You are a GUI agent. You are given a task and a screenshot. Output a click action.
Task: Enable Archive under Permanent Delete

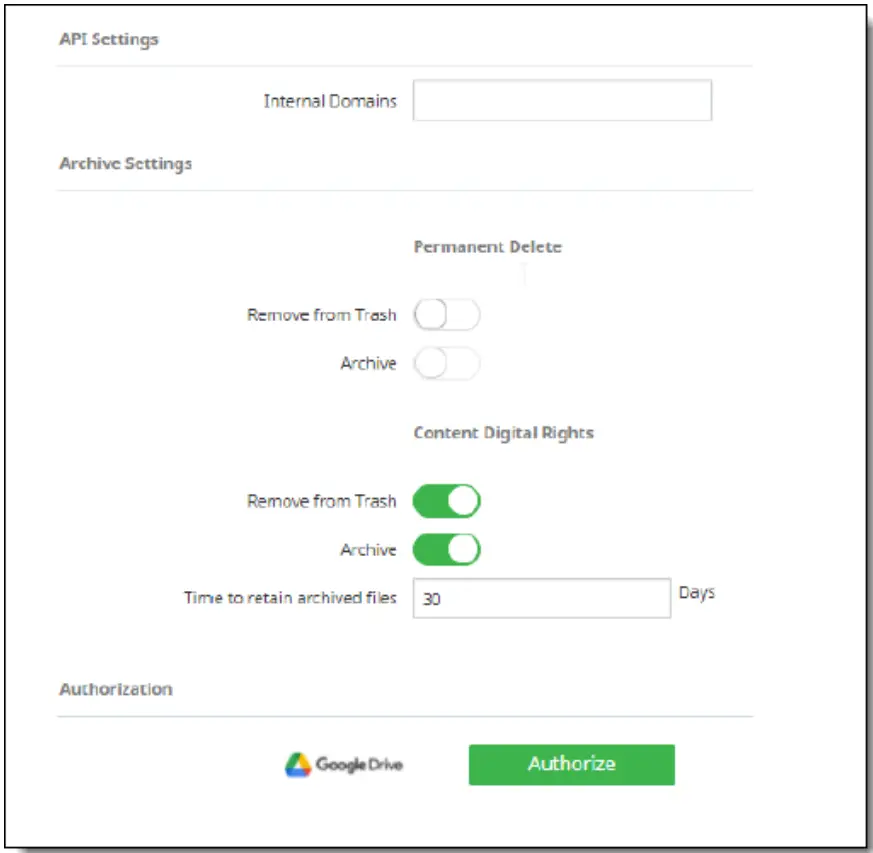(447, 363)
